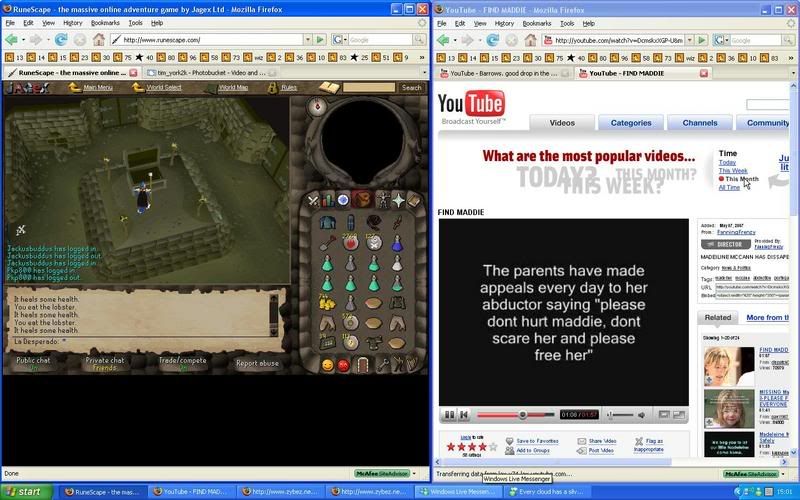Open Tools menu in RuneScape window

tap(135, 23)
